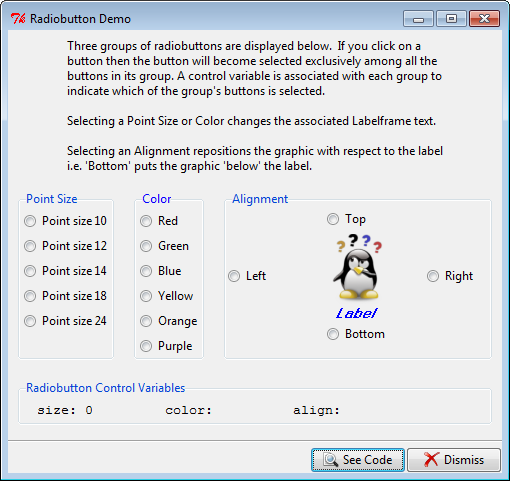This screenshot has height=481, width=510.
Task: Close the window with the red X
Action: [484, 18]
